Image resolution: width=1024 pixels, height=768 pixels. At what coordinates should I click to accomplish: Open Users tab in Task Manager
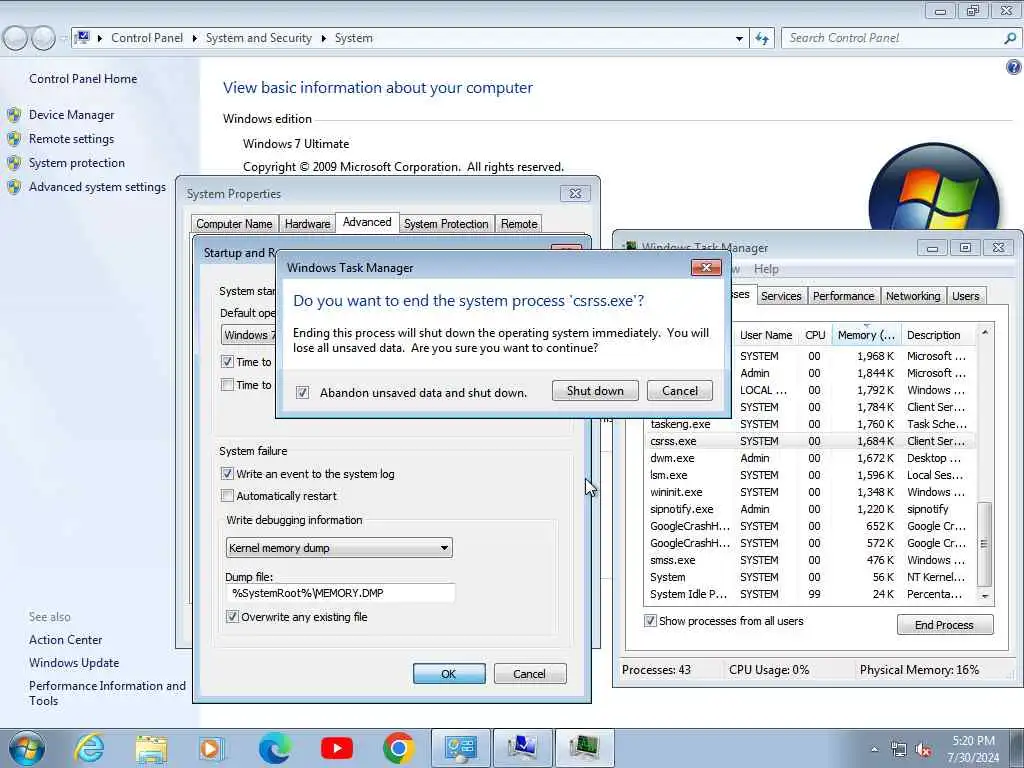tap(965, 296)
